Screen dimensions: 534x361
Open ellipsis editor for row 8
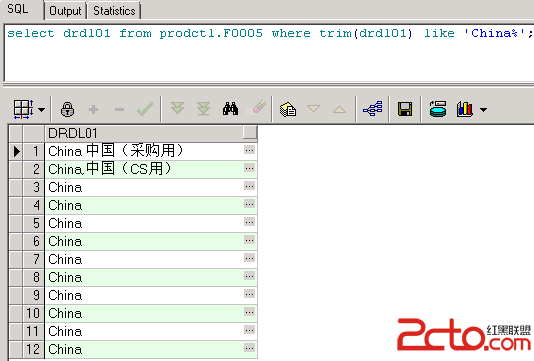point(249,276)
